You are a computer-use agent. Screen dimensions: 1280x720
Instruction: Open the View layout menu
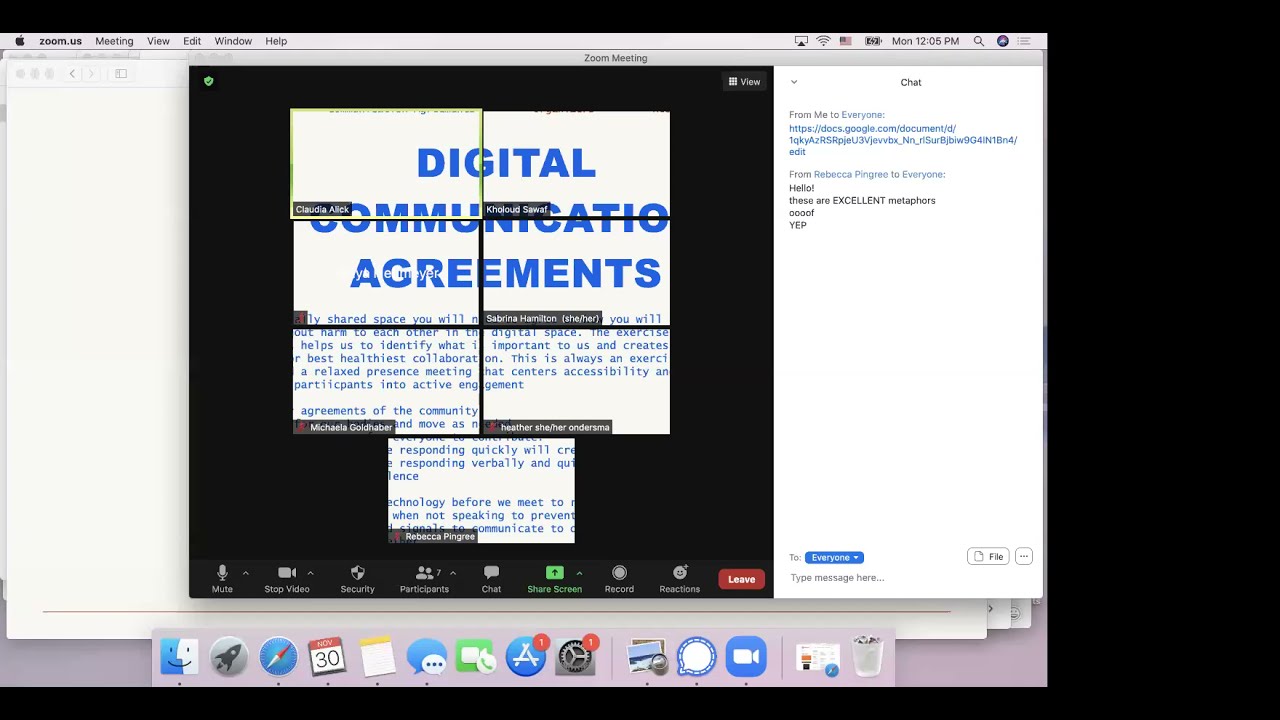pos(744,82)
